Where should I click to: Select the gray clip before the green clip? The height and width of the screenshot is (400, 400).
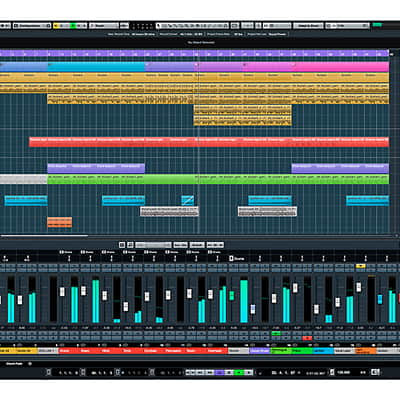(x=23, y=179)
